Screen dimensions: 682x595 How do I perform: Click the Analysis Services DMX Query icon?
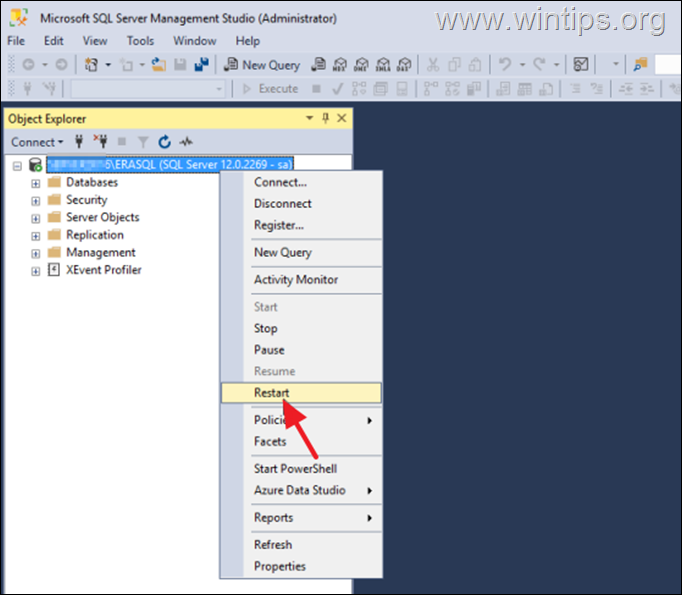pos(361,65)
